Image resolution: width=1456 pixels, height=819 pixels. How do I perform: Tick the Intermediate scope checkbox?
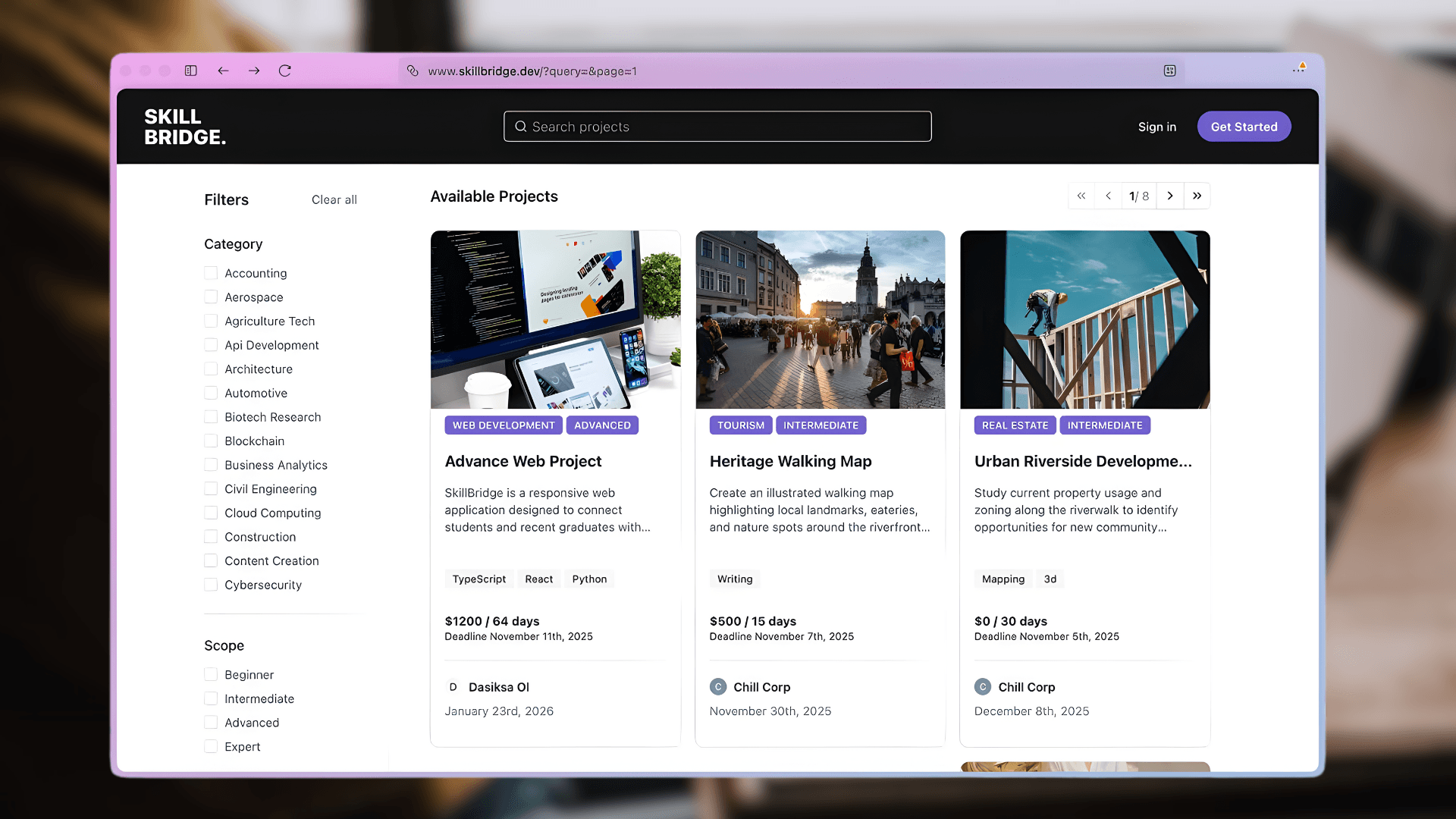(x=211, y=698)
